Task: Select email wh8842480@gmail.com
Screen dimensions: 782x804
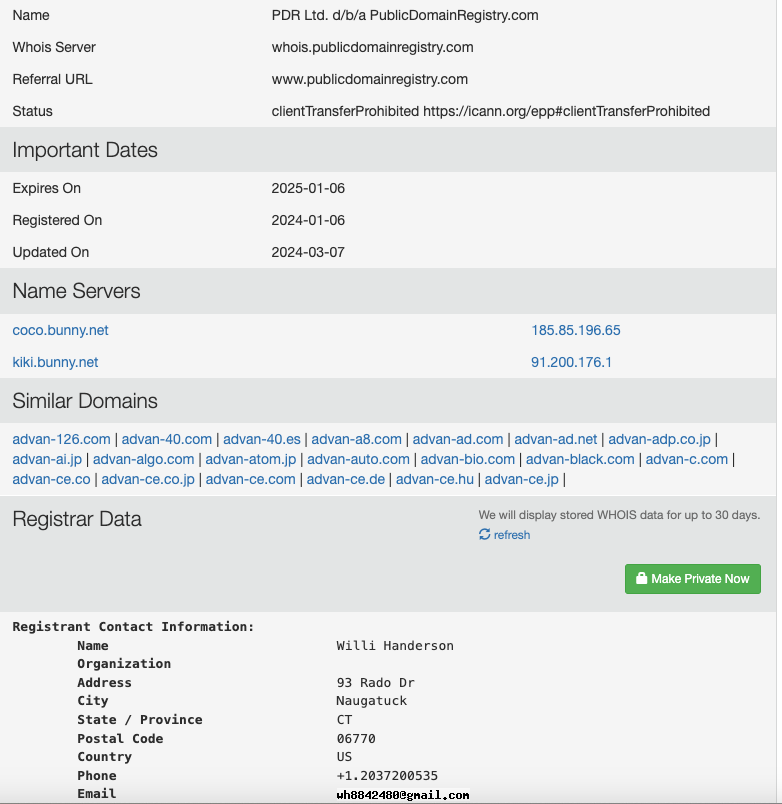Action: pos(403,795)
